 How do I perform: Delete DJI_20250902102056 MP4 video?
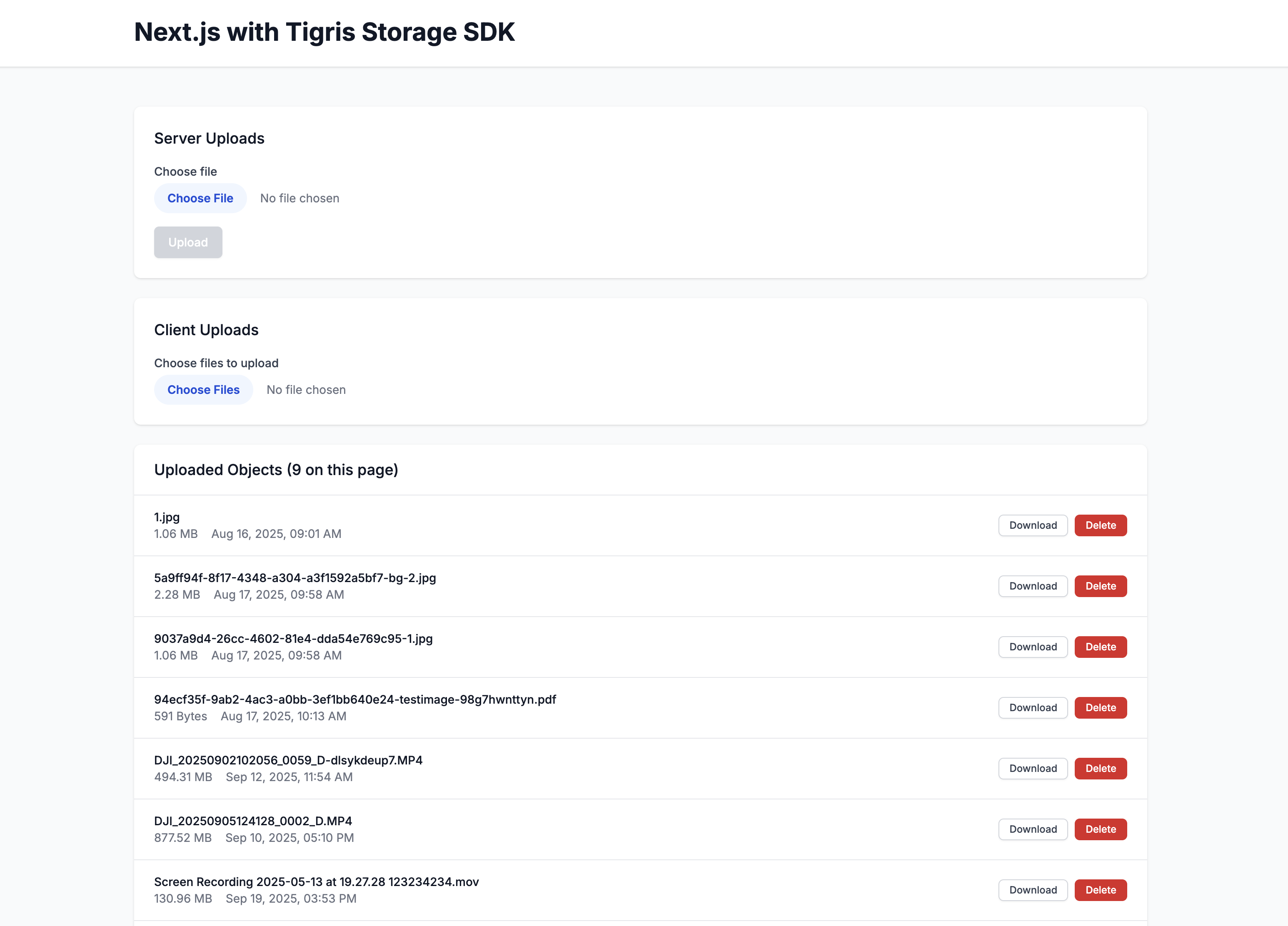pos(1100,768)
